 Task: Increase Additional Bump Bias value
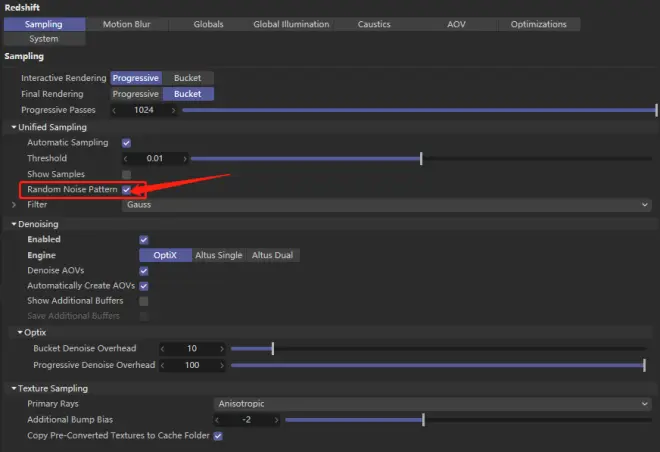(x=276, y=420)
